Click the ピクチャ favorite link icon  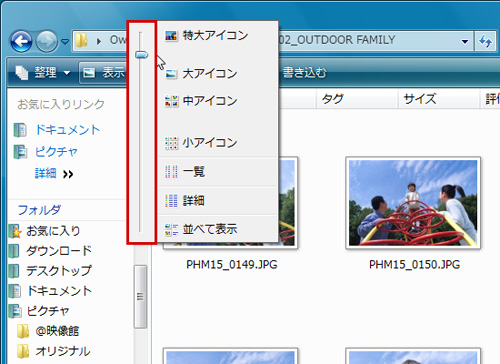[20, 152]
